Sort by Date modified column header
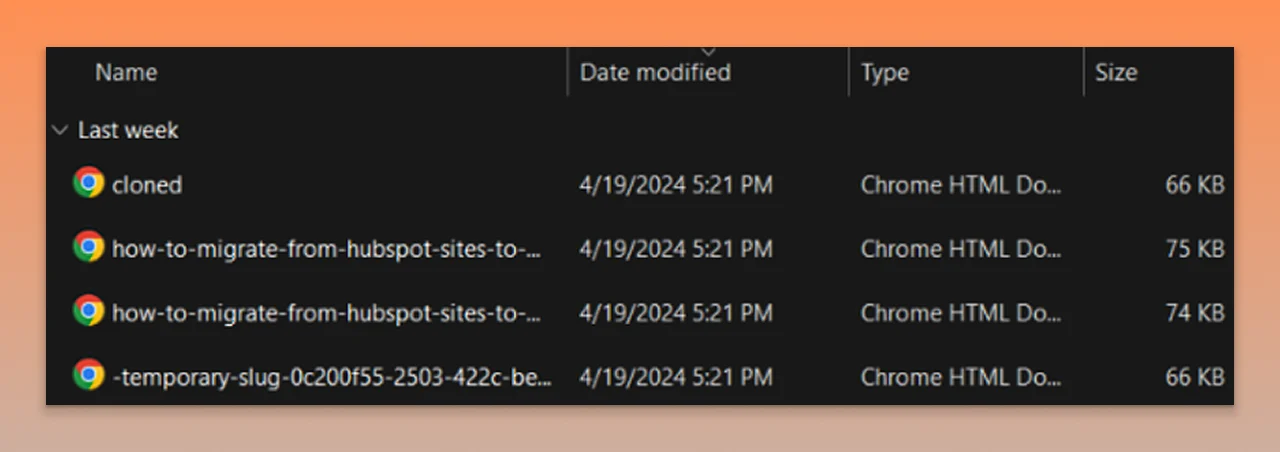The image size is (1280, 452). click(655, 72)
